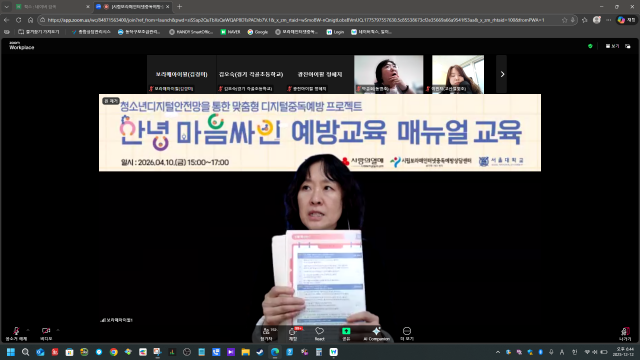640x360 pixels.
Task: Open the Copilot button
Action: pos(627,20)
